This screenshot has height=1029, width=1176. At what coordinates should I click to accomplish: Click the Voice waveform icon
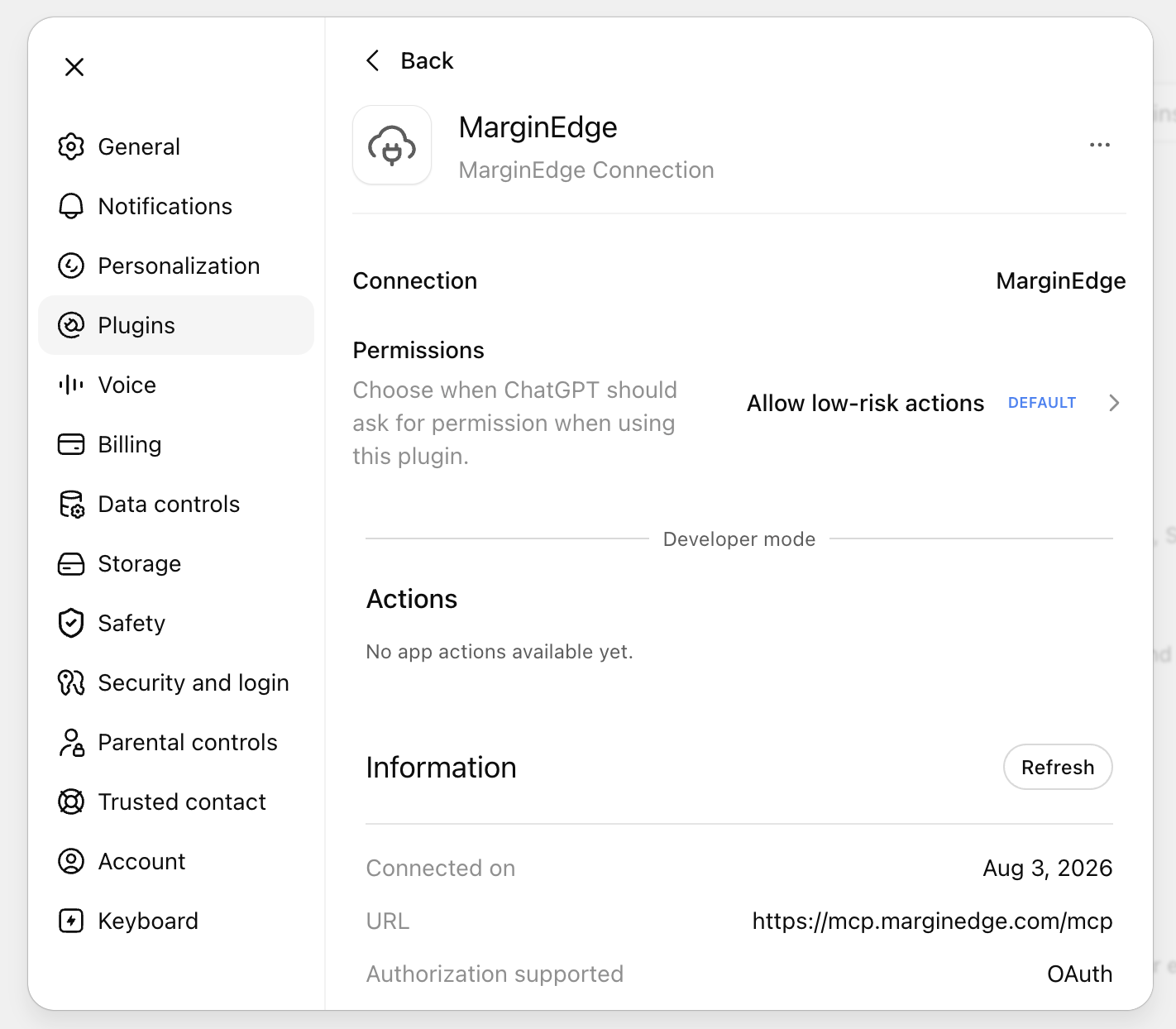coord(71,385)
